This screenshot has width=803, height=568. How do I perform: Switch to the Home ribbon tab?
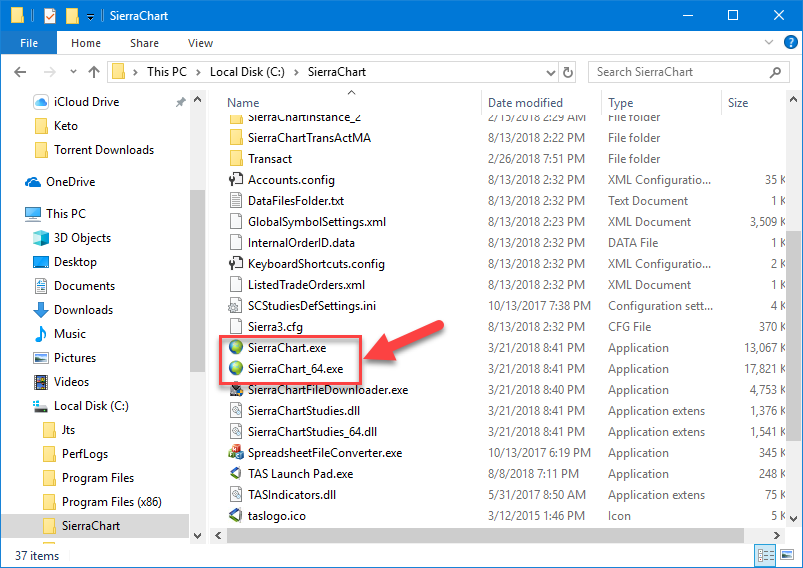coord(86,43)
